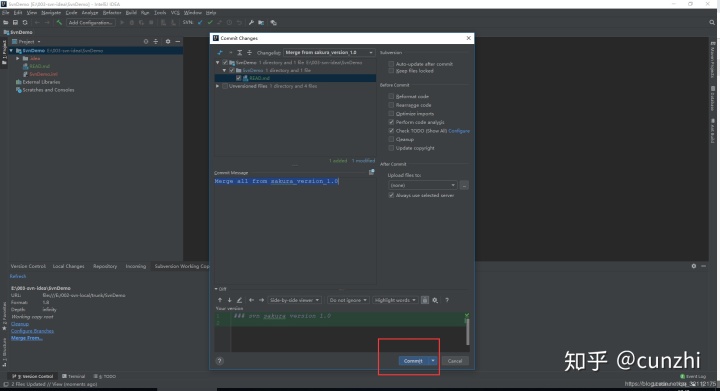720x391 pixels.
Task: Open the Navigate menu
Action: pyautogui.click(x=51, y=13)
